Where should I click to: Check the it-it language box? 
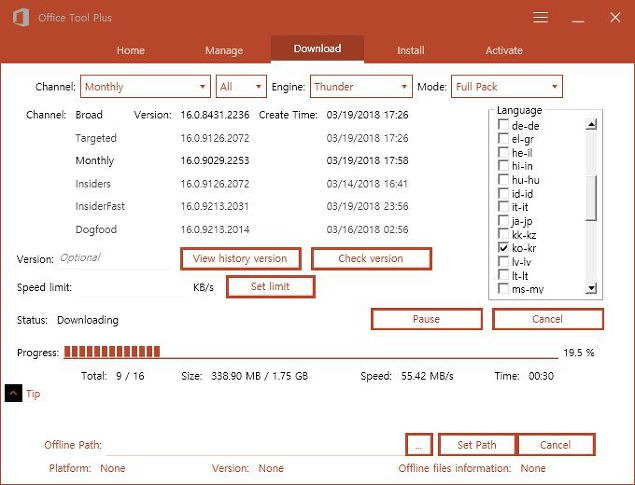pos(503,206)
